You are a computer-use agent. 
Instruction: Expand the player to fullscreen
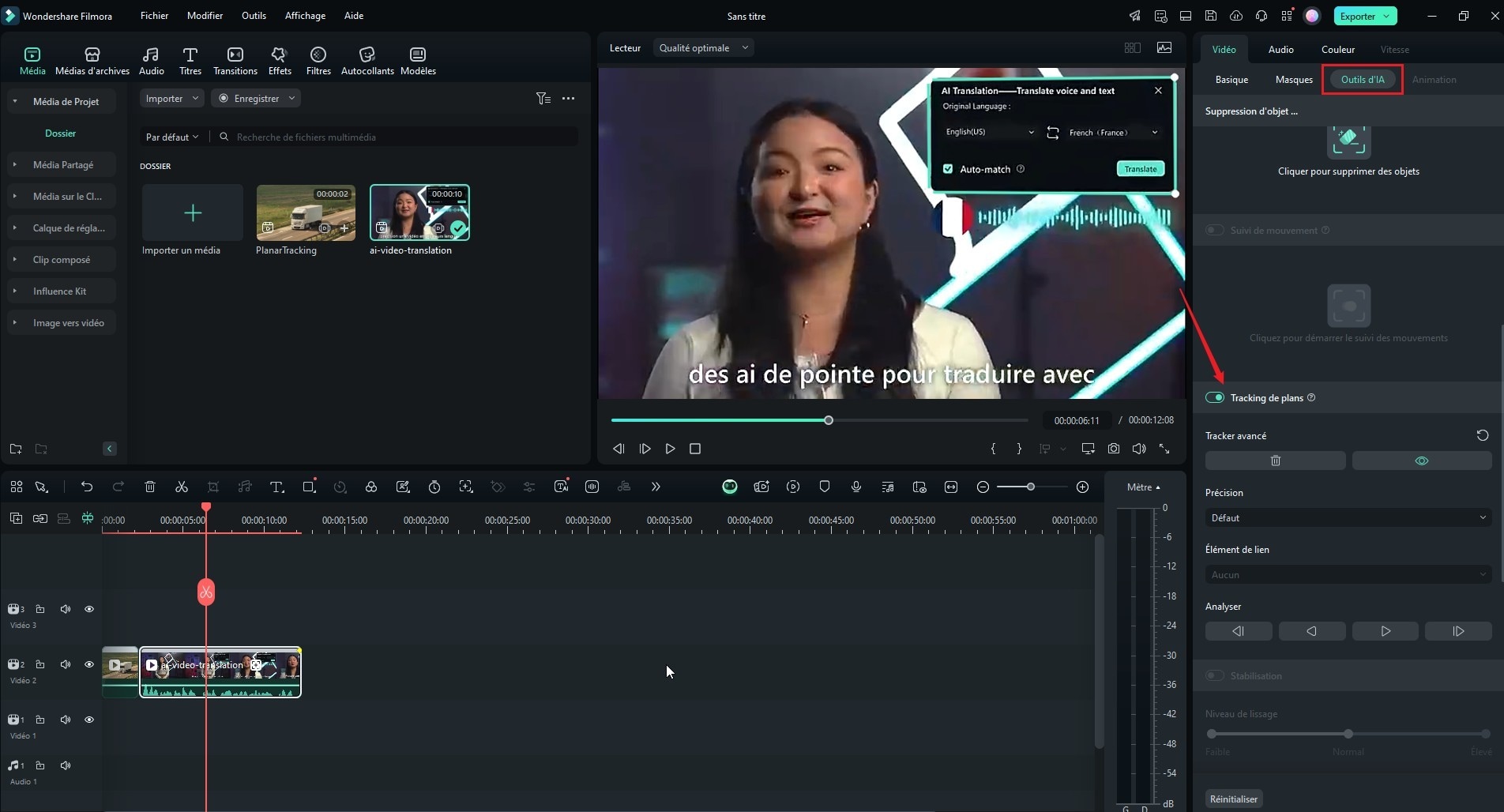point(1164,449)
